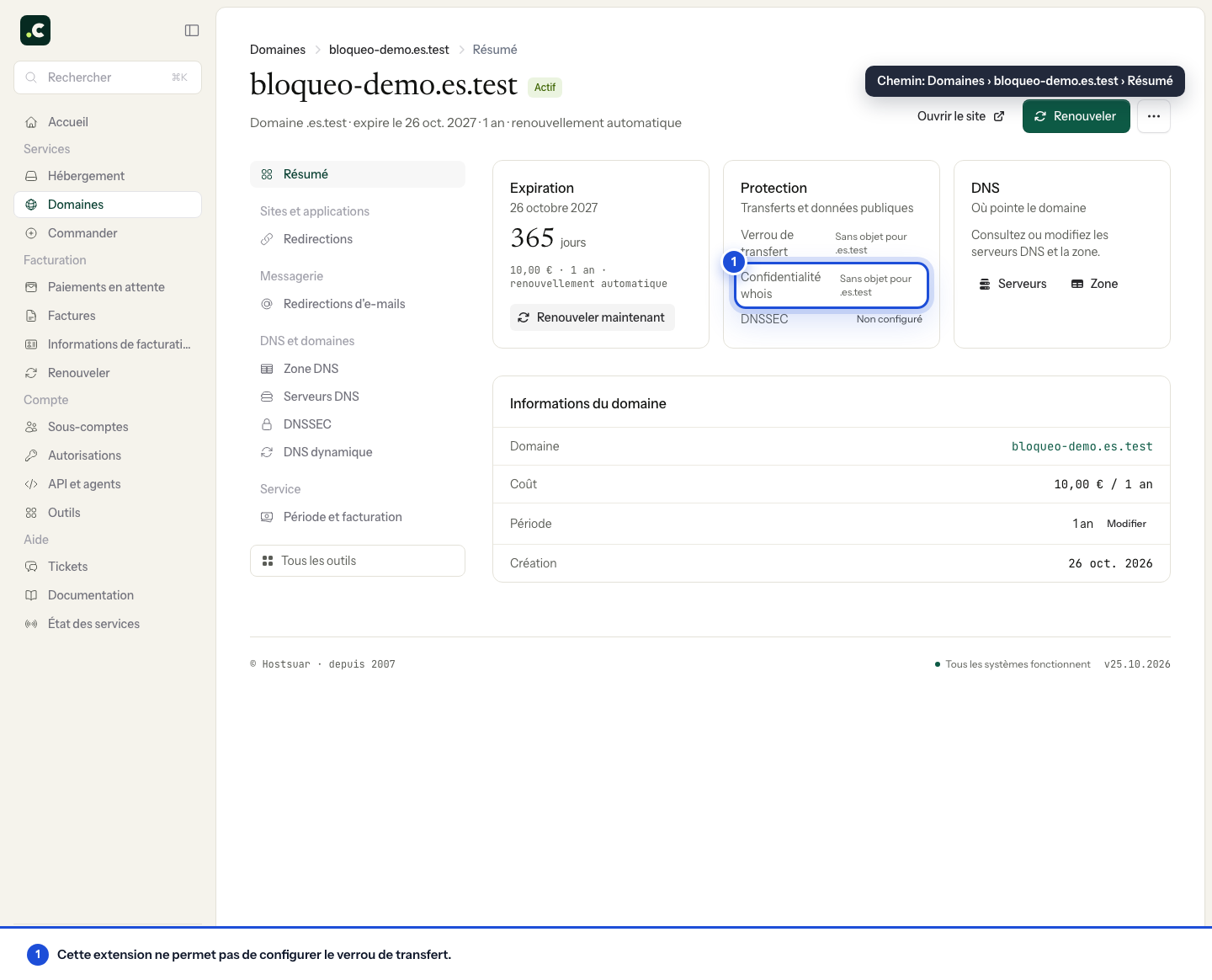Screen dimensions: 1212x980
Task: Open Redirections under Sites et applications
Action: tap(358, 239)
